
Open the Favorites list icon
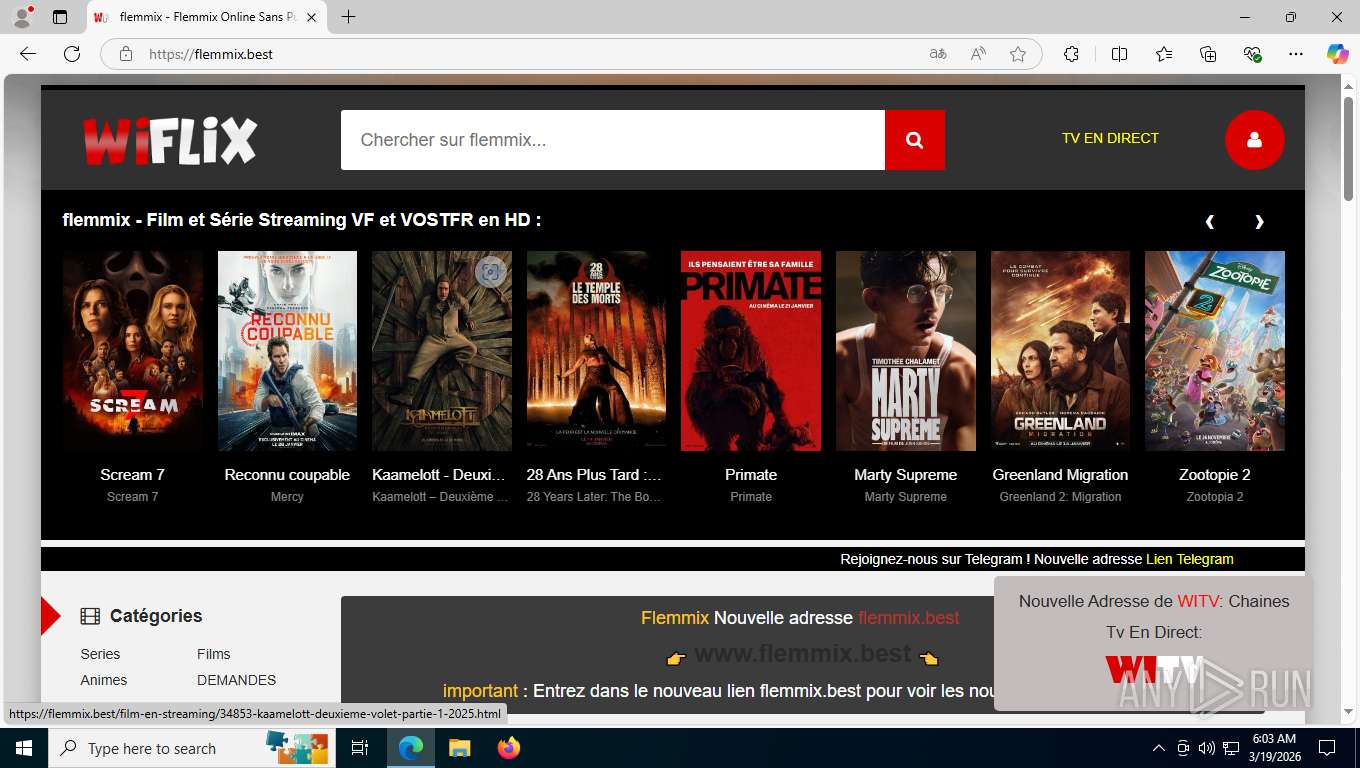(x=1164, y=54)
